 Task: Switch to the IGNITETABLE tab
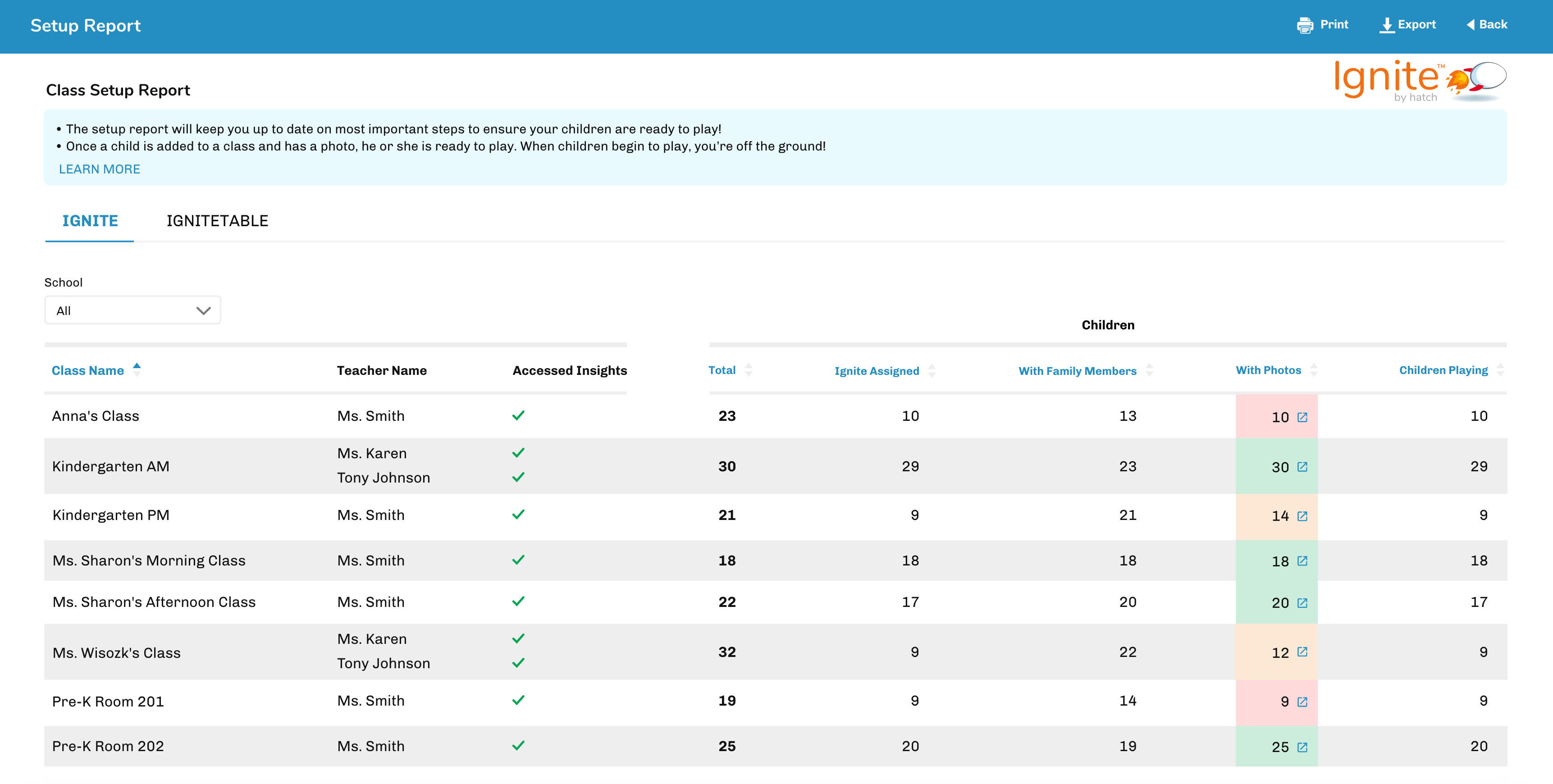click(x=217, y=221)
